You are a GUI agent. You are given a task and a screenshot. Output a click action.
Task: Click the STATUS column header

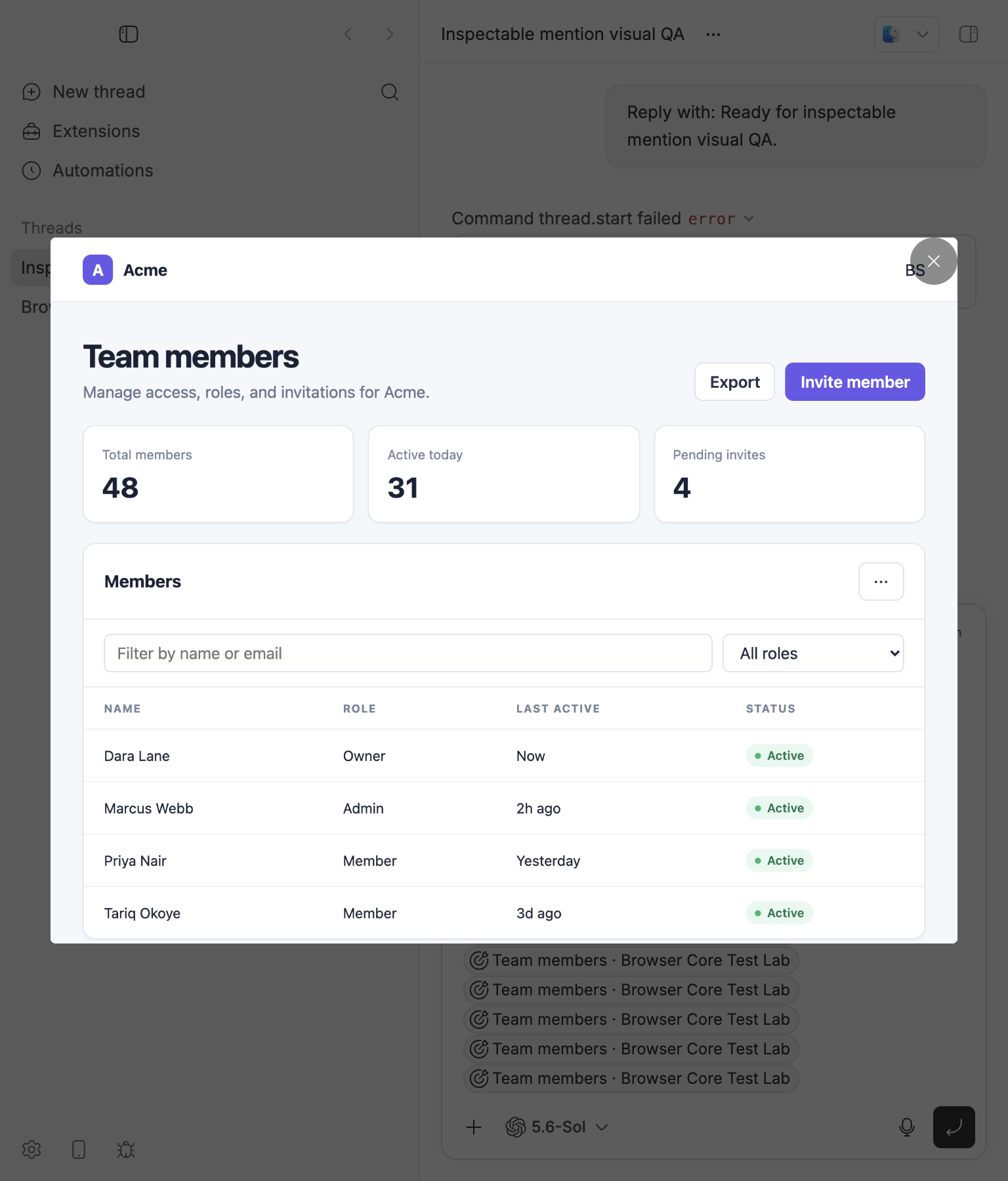tap(770, 709)
